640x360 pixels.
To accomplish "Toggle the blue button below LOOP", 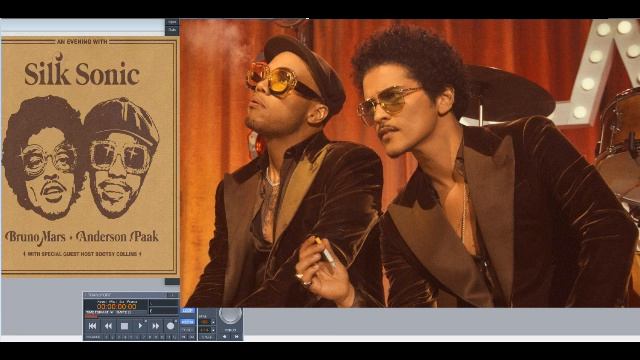I will tap(187, 322).
